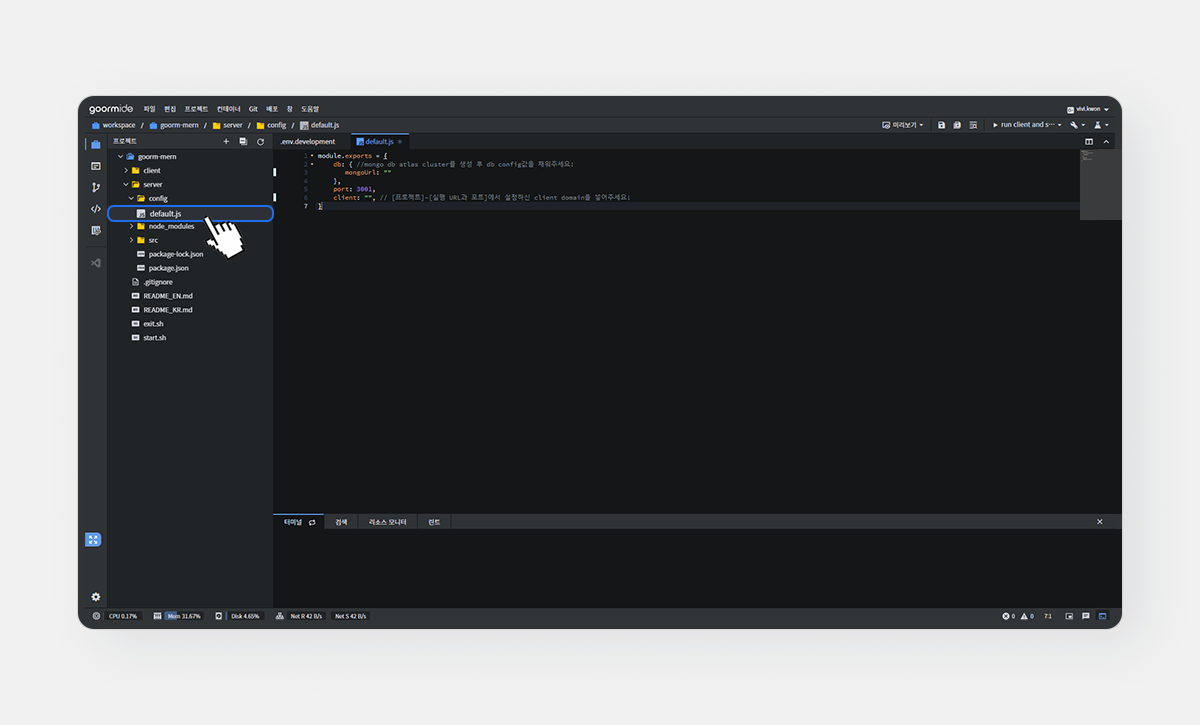Screen dimensions: 1200x725
Task: Click the refresh icon on the terminal tab
Action: coord(312,522)
